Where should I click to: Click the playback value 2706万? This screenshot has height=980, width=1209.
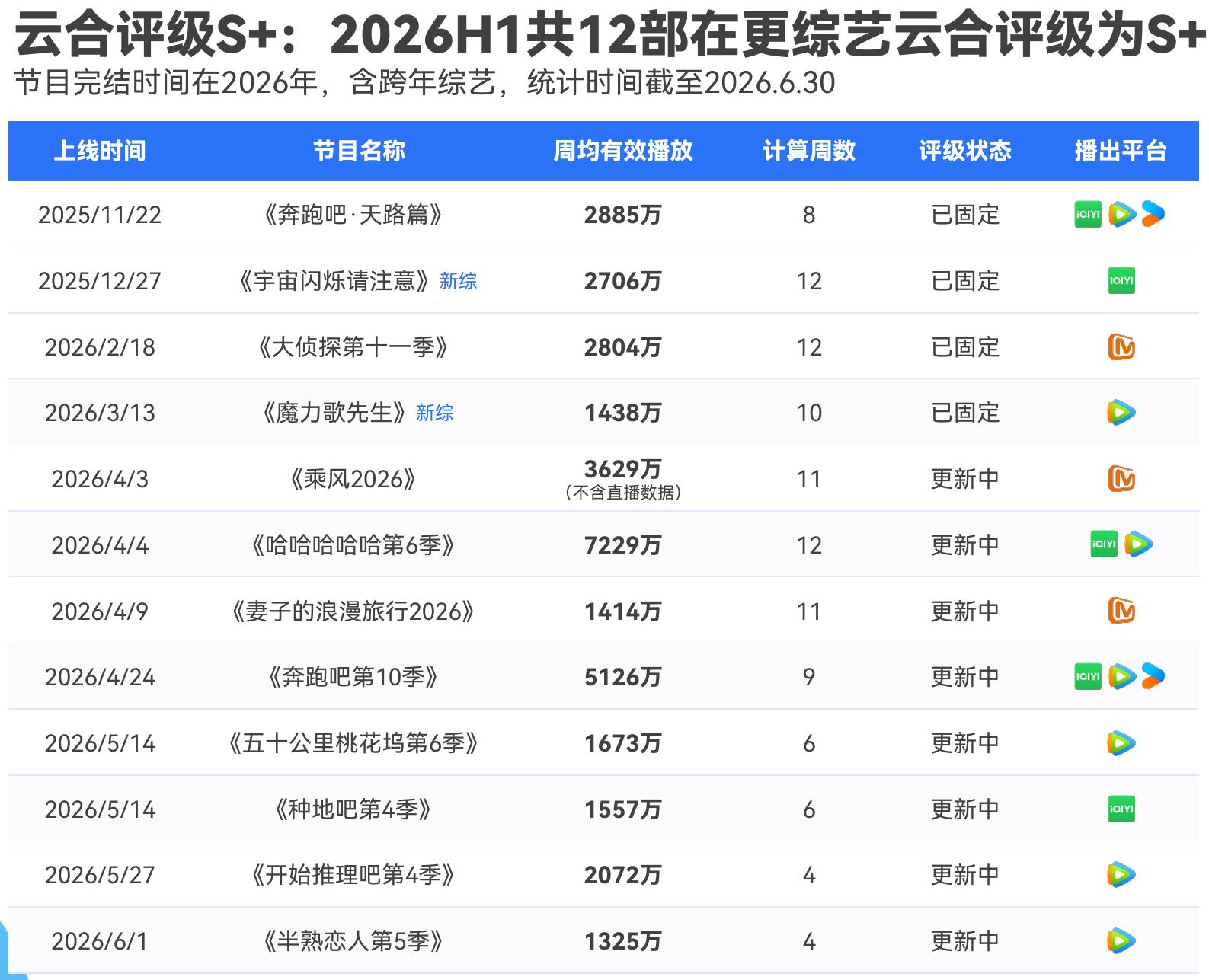point(623,281)
